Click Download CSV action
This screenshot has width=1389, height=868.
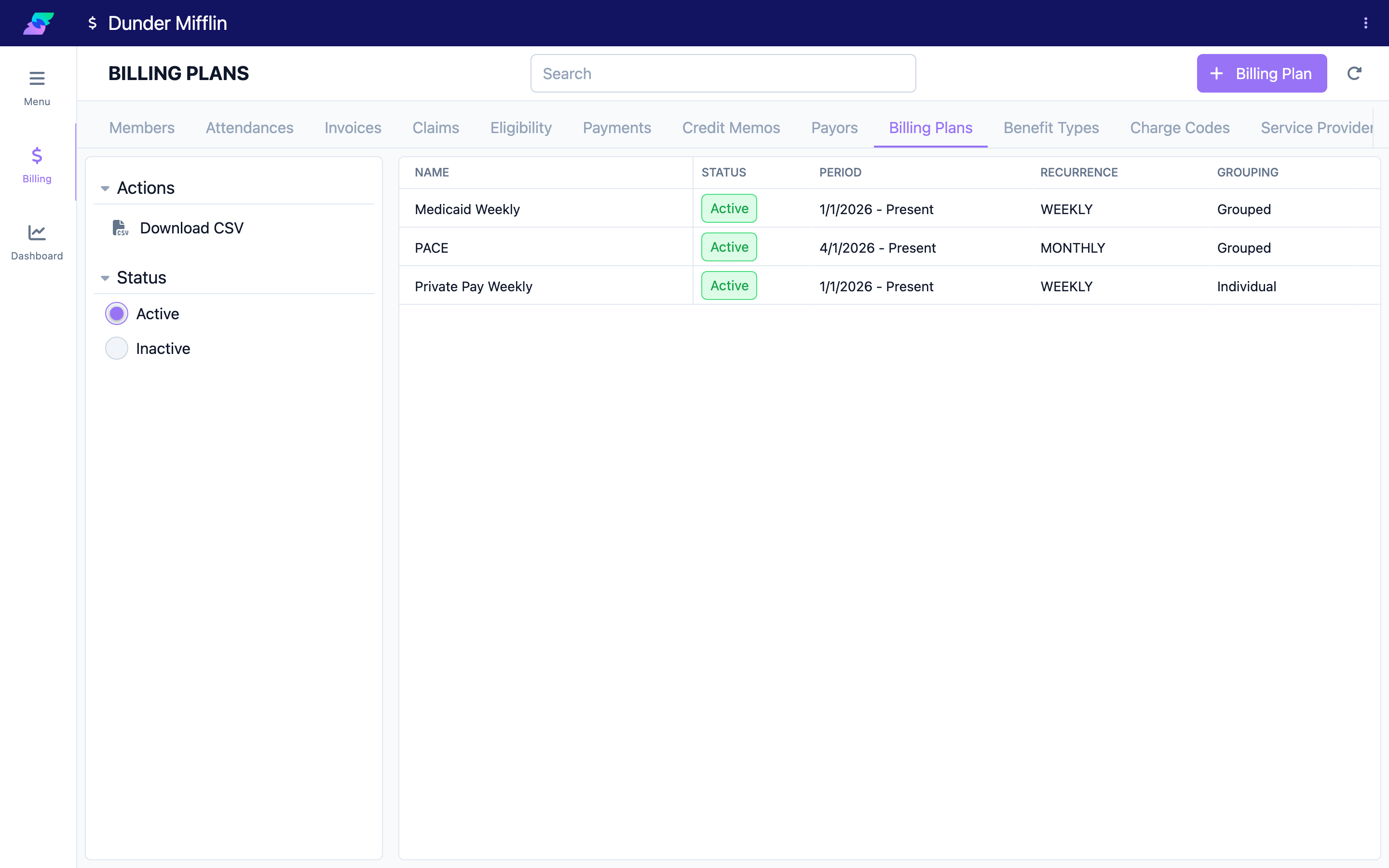tap(191, 228)
